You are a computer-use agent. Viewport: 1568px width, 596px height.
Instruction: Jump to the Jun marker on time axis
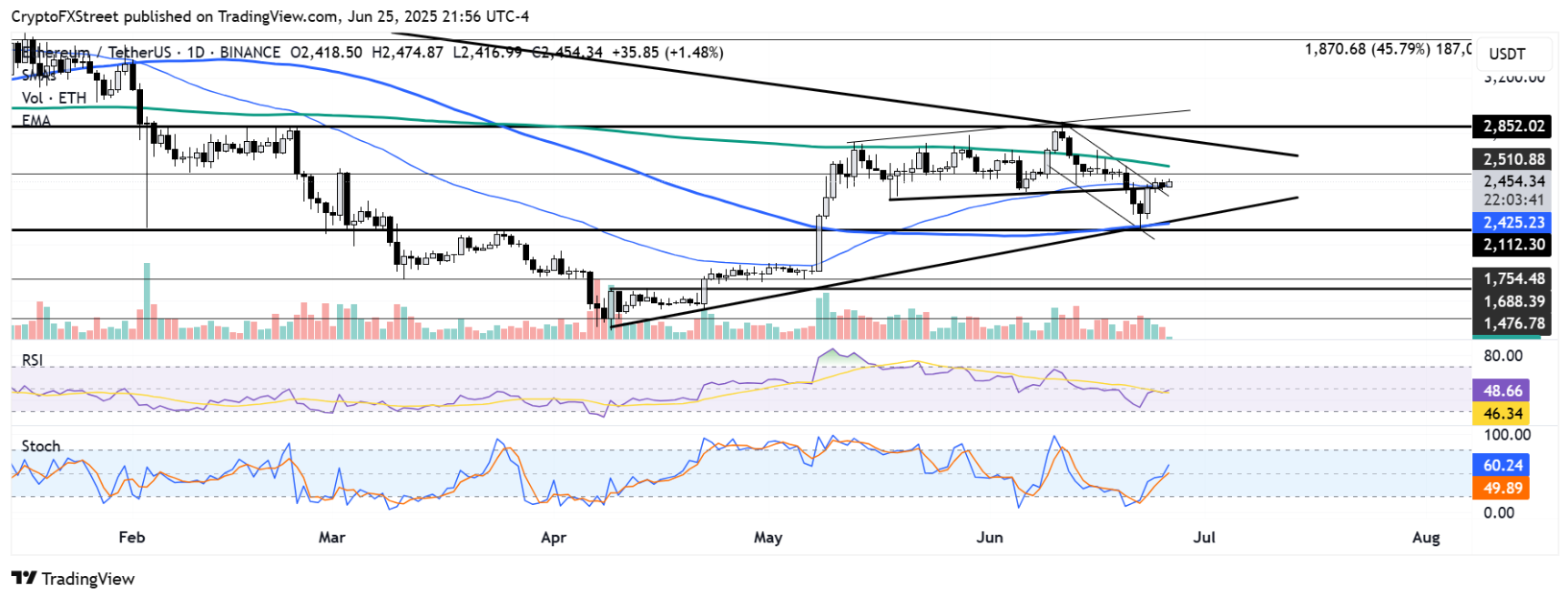tap(990, 537)
